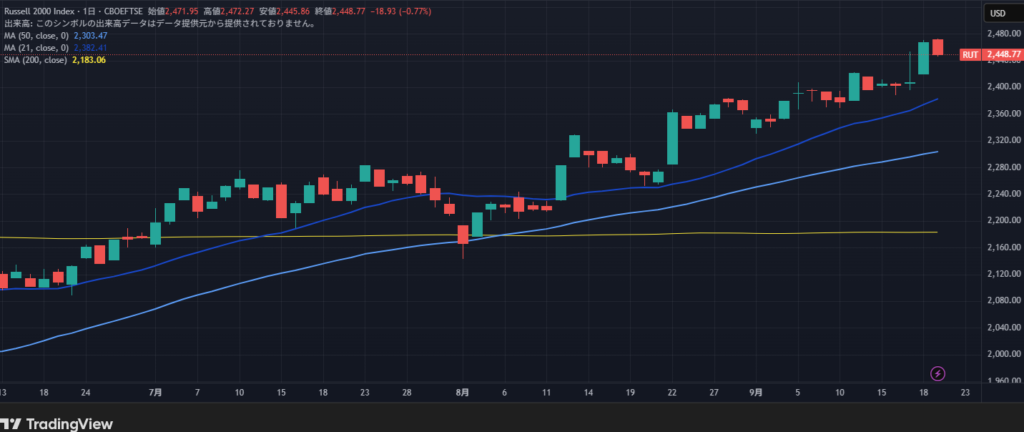Click the red RUT symbol tag
This screenshot has height=432, width=1024.
[x=969, y=54]
